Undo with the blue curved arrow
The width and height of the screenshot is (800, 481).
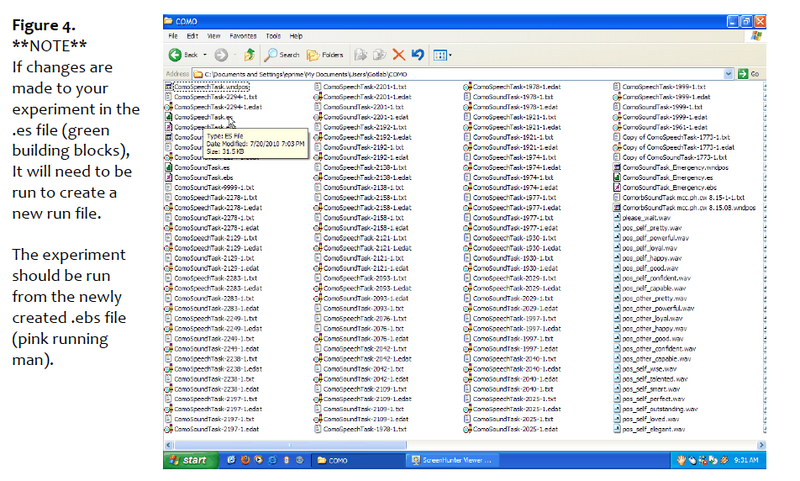(418, 55)
